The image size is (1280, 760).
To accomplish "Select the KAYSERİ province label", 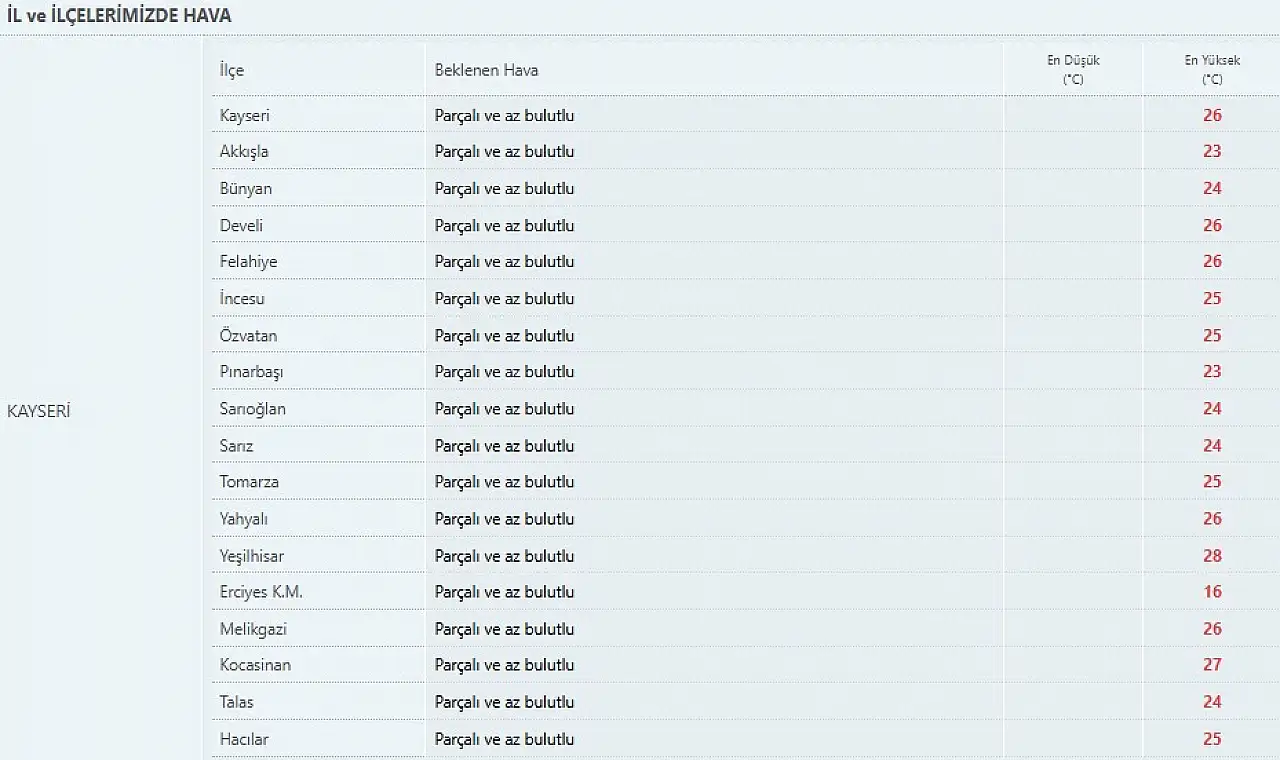I will click(x=39, y=411).
